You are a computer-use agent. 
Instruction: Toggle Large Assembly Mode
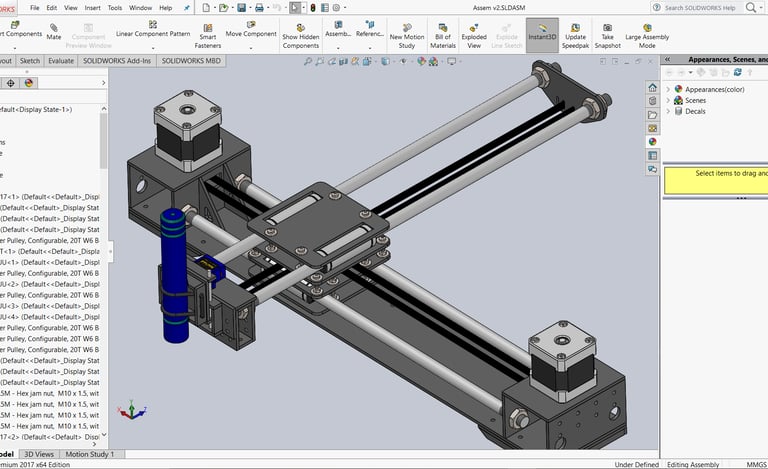pyautogui.click(x=647, y=36)
